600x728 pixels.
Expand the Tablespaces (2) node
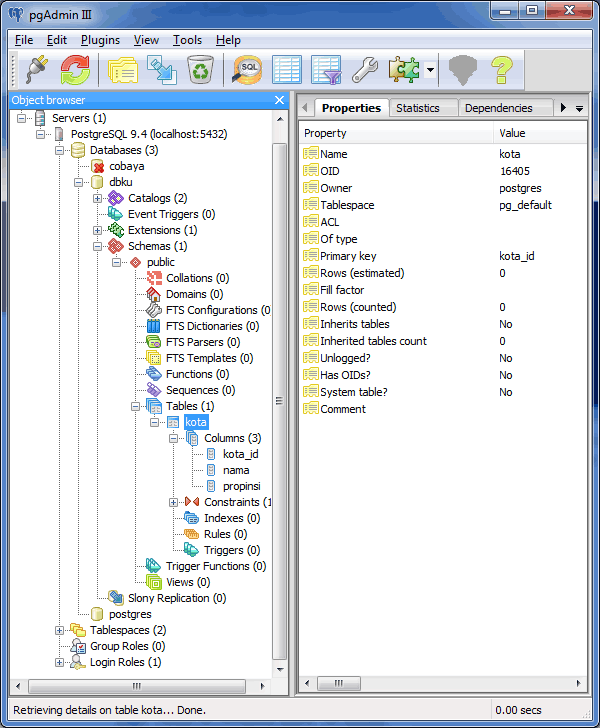(x=59, y=630)
